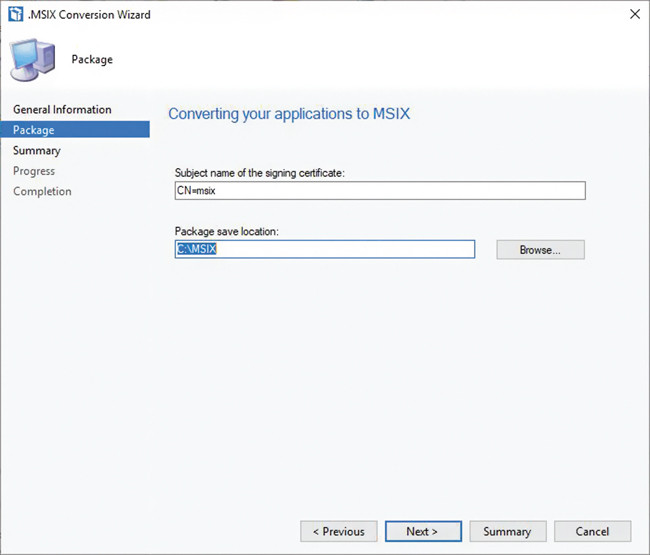Open the Summary step in sidebar
The height and width of the screenshot is (555, 650).
37,151
